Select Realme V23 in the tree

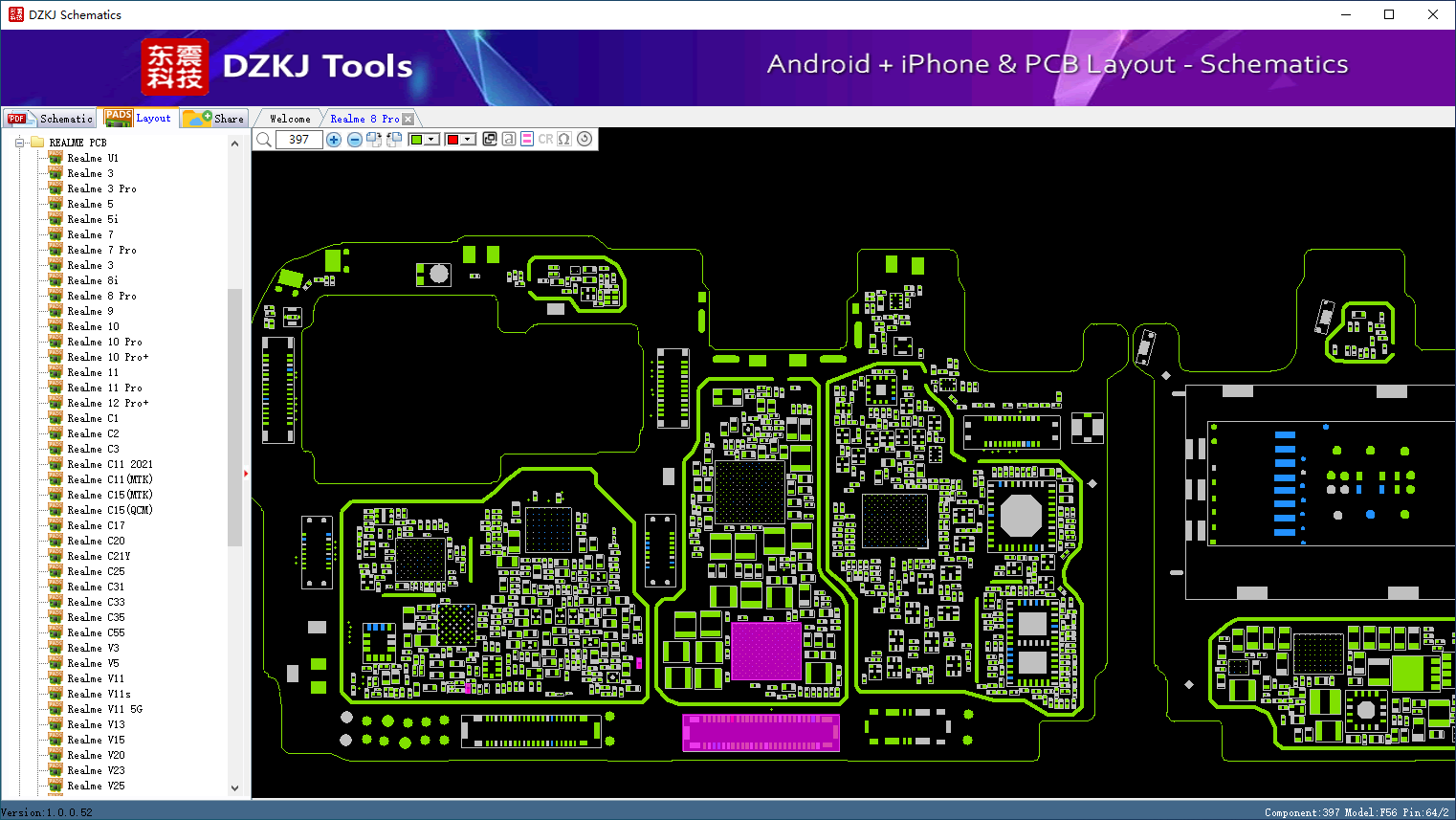pyautogui.click(x=96, y=770)
